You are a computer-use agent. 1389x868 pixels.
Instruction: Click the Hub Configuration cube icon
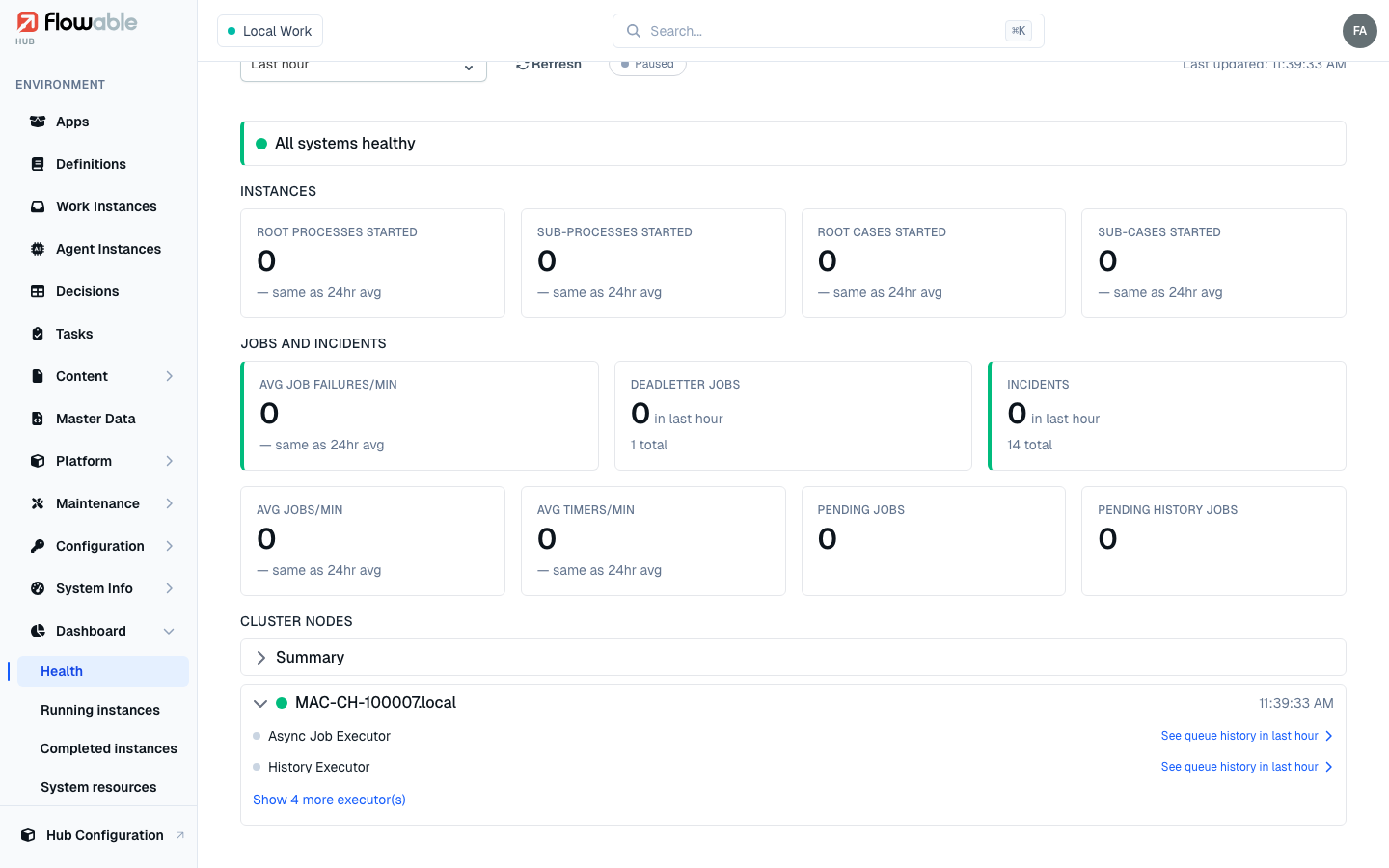pos(28,835)
